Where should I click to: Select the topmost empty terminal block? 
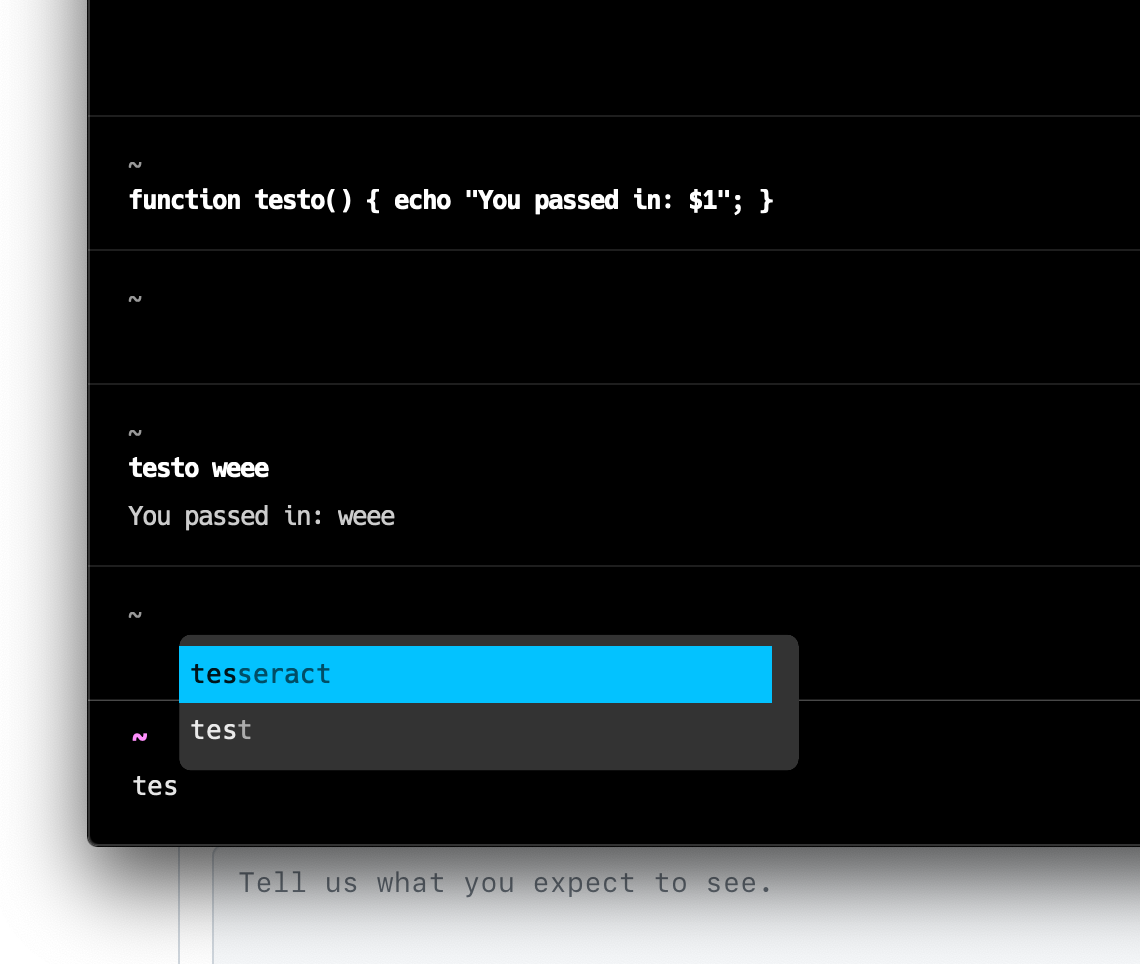point(600,57)
